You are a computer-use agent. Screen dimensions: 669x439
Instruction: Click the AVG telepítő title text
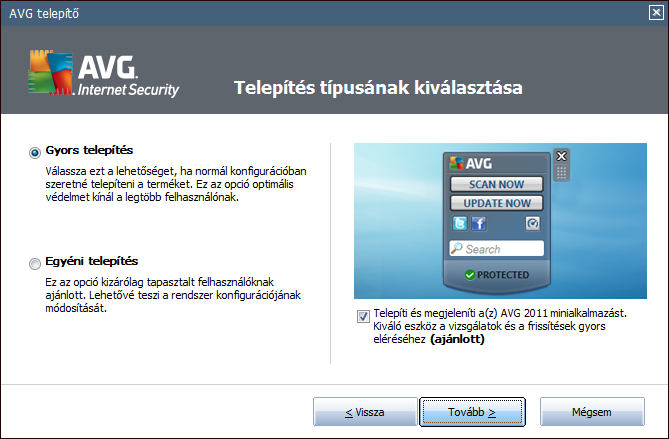[44, 14]
